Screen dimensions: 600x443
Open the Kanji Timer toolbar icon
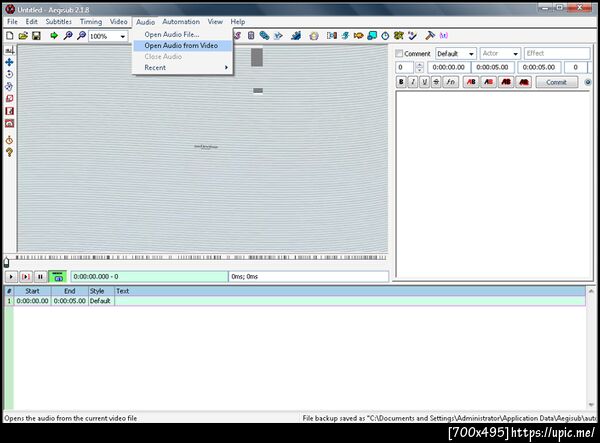tap(399, 36)
